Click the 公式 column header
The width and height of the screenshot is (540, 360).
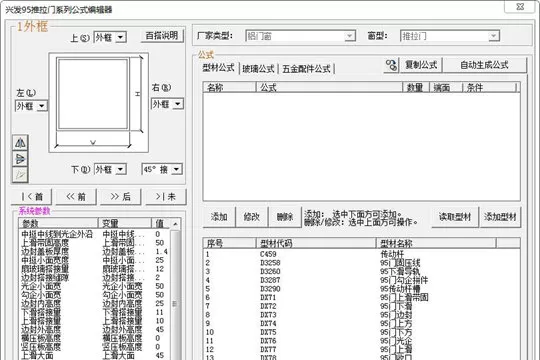(x=329, y=88)
